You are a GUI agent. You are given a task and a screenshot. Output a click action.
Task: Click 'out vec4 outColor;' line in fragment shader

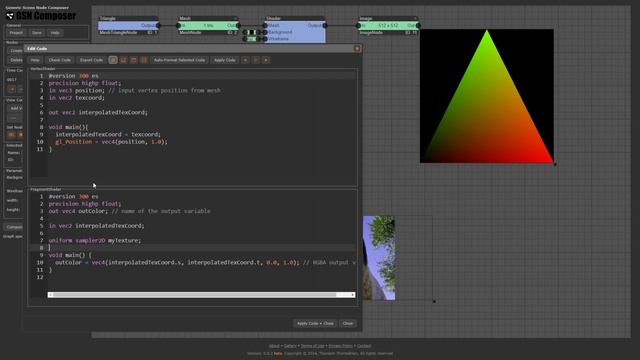click(x=129, y=211)
